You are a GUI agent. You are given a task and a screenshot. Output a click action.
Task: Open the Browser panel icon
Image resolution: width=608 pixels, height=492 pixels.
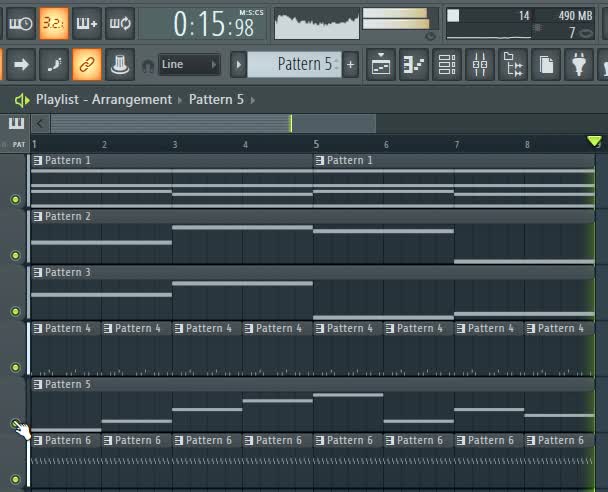[x=513, y=65]
